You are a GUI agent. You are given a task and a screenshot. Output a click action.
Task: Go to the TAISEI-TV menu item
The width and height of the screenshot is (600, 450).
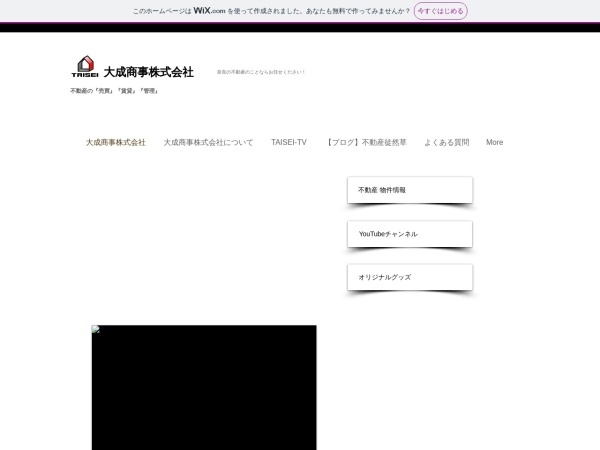[x=289, y=142]
